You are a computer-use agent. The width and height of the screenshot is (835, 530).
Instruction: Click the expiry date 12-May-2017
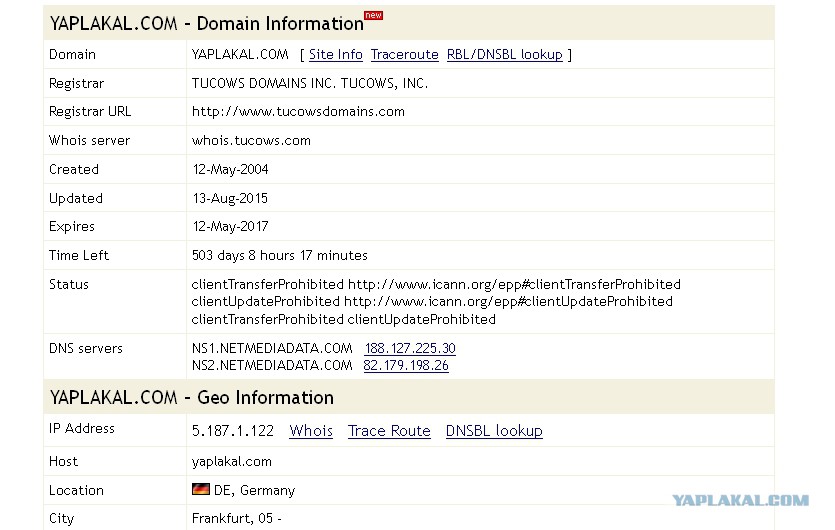coord(231,226)
